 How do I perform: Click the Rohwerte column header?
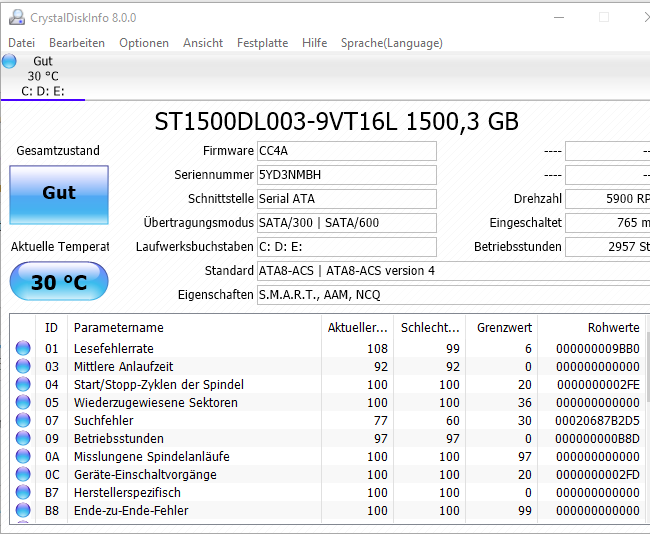[x=591, y=328]
